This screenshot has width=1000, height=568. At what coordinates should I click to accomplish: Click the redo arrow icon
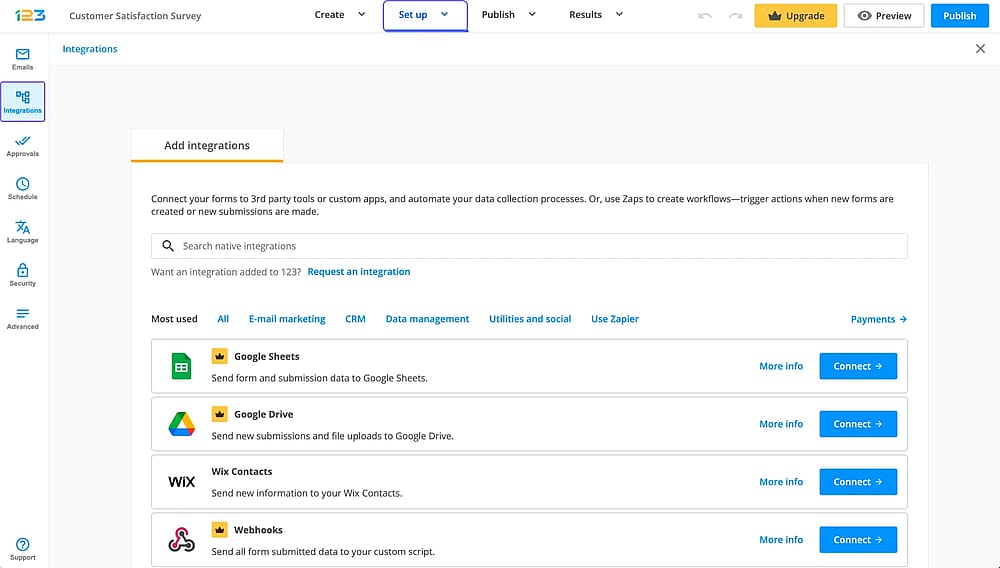735,15
